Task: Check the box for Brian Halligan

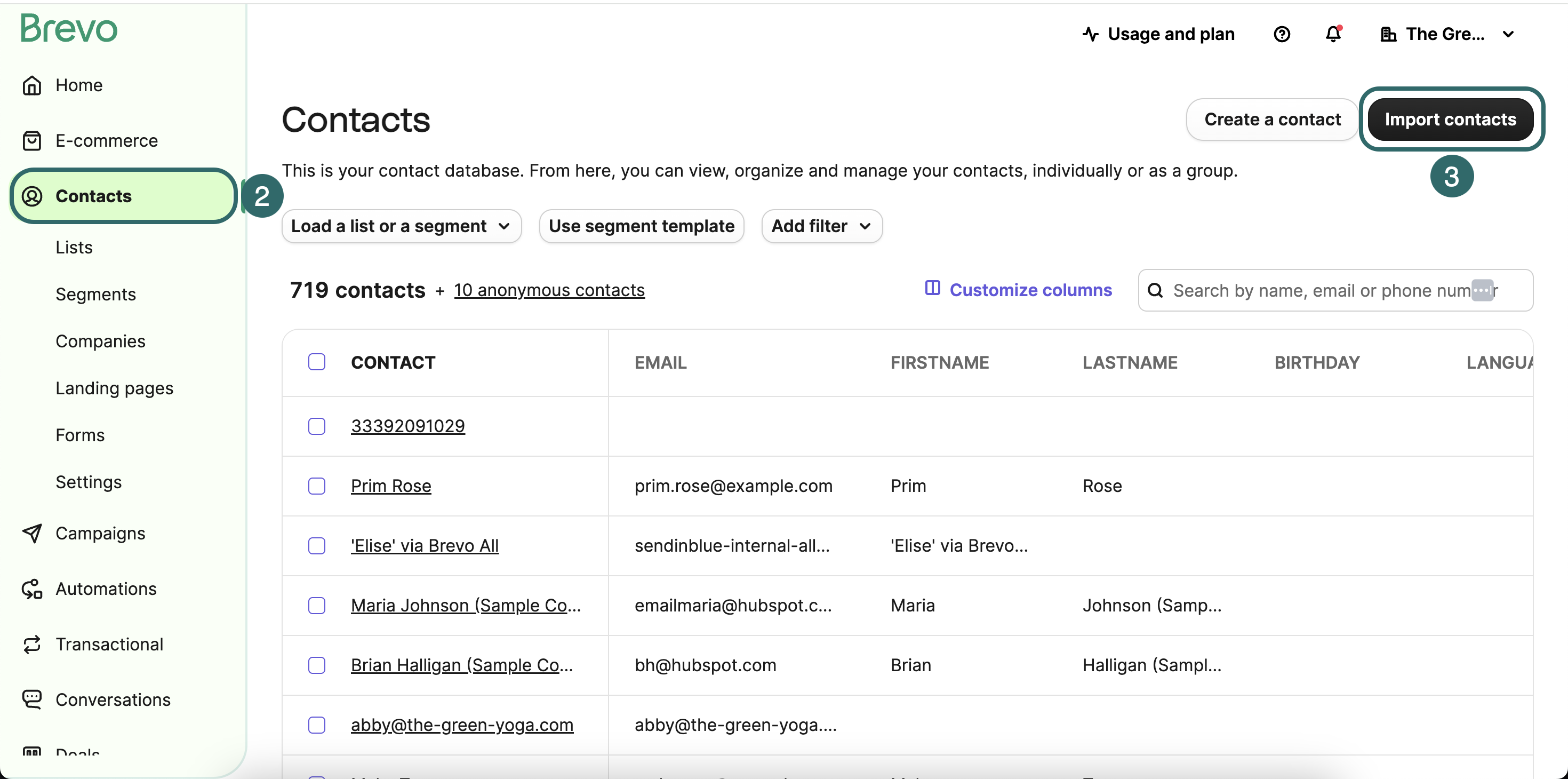Action: pyautogui.click(x=316, y=665)
